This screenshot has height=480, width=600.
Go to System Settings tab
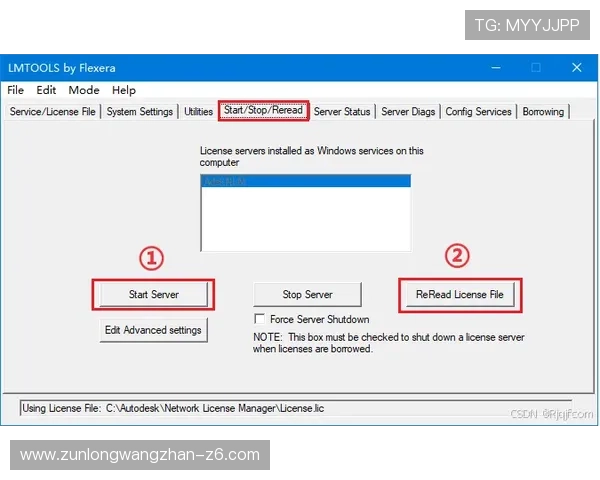pos(140,112)
